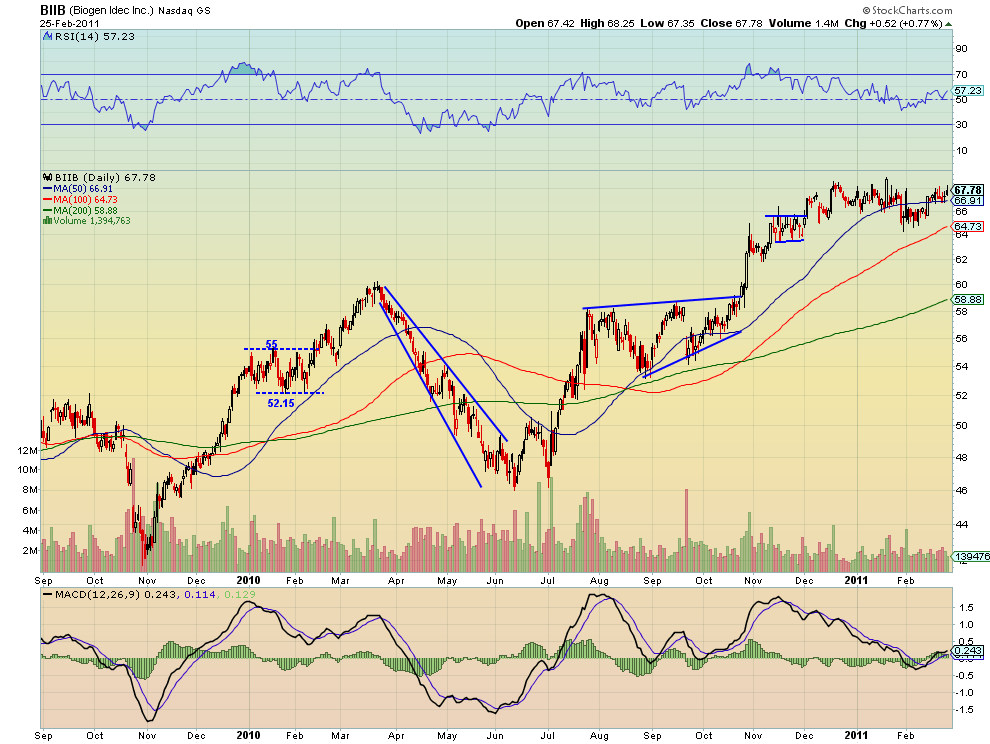Click the Low 67.35 value
The image size is (990, 744).
667,23
